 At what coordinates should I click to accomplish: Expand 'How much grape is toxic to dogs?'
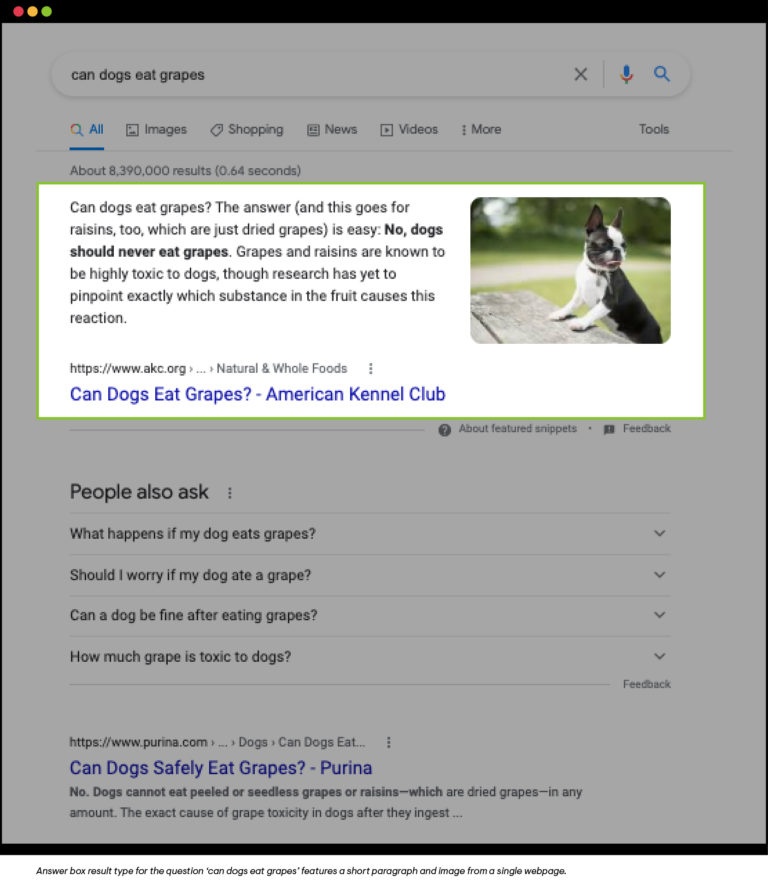(x=370, y=657)
